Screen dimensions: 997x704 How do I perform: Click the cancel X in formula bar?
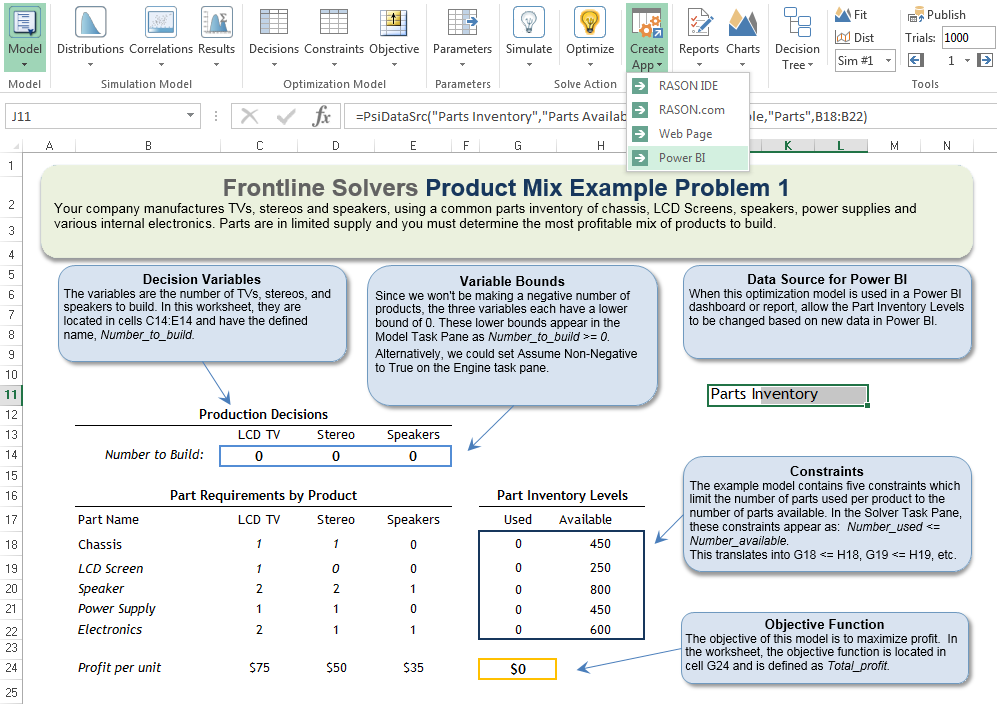tap(250, 116)
